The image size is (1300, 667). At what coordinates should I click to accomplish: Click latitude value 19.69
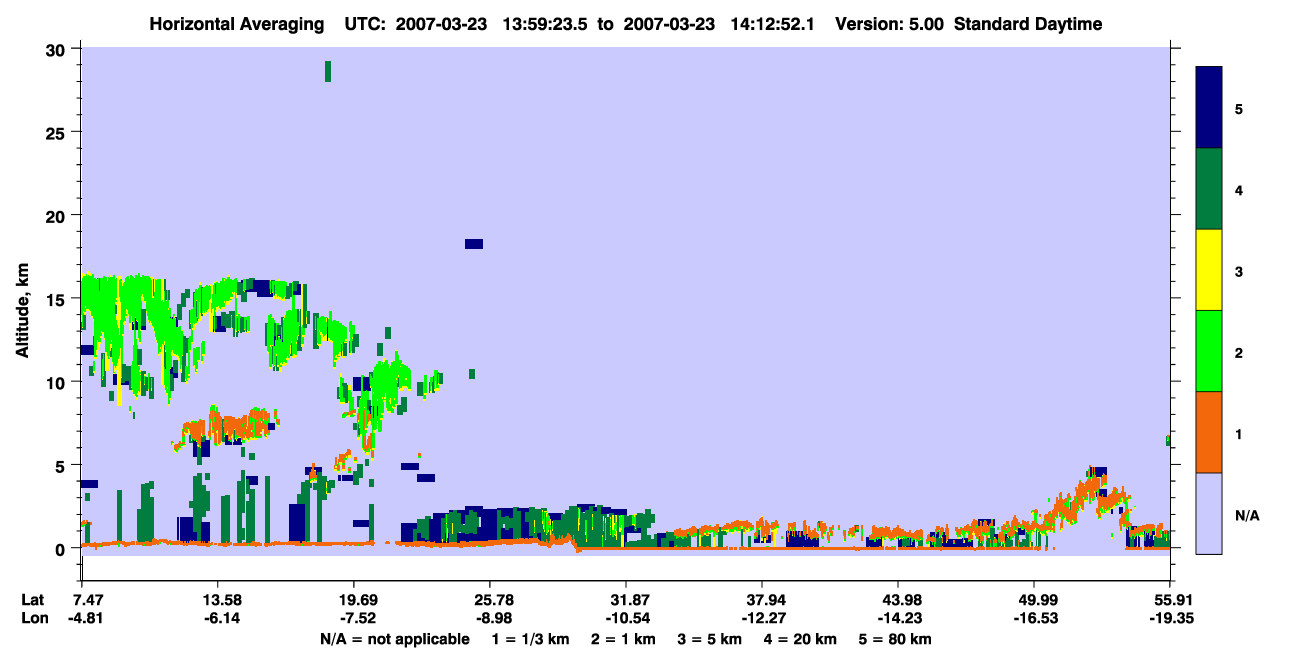click(x=353, y=600)
